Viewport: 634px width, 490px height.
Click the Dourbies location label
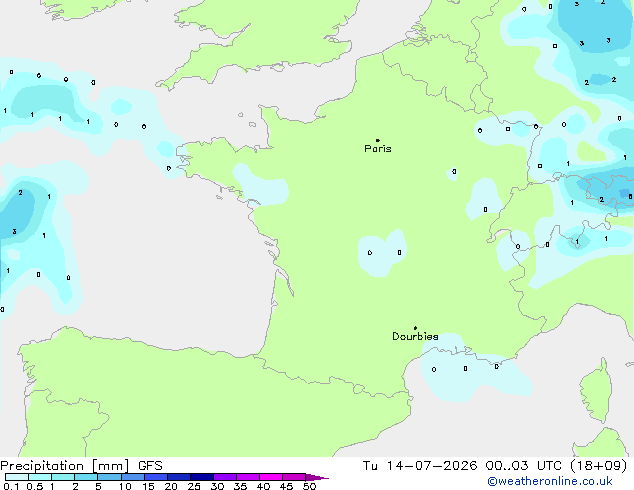click(415, 336)
